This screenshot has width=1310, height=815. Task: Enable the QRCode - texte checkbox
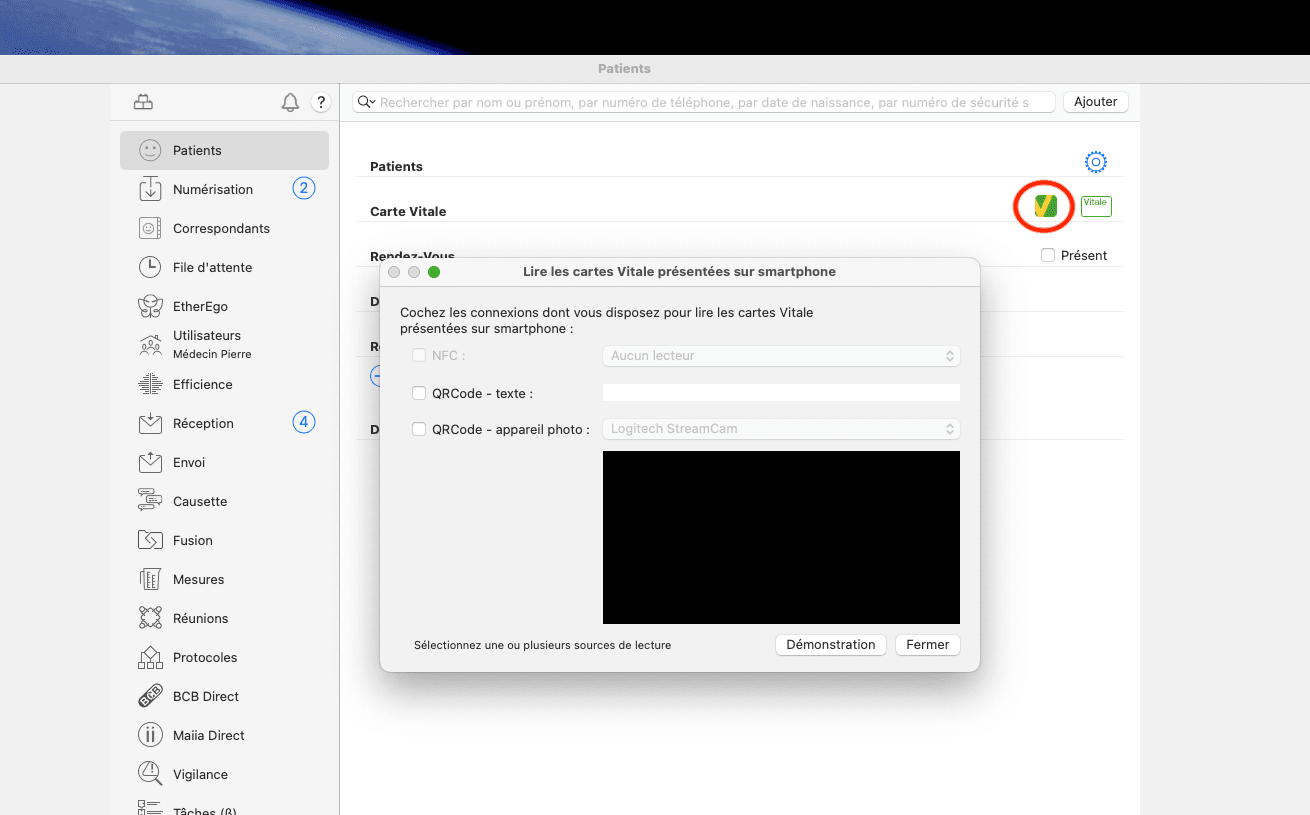pos(419,393)
